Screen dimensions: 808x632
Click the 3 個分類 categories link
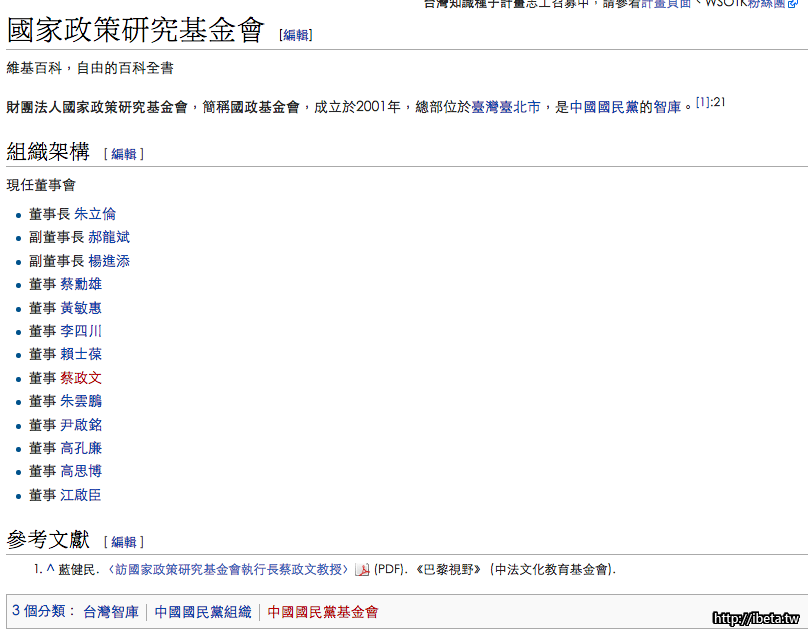(x=42, y=611)
